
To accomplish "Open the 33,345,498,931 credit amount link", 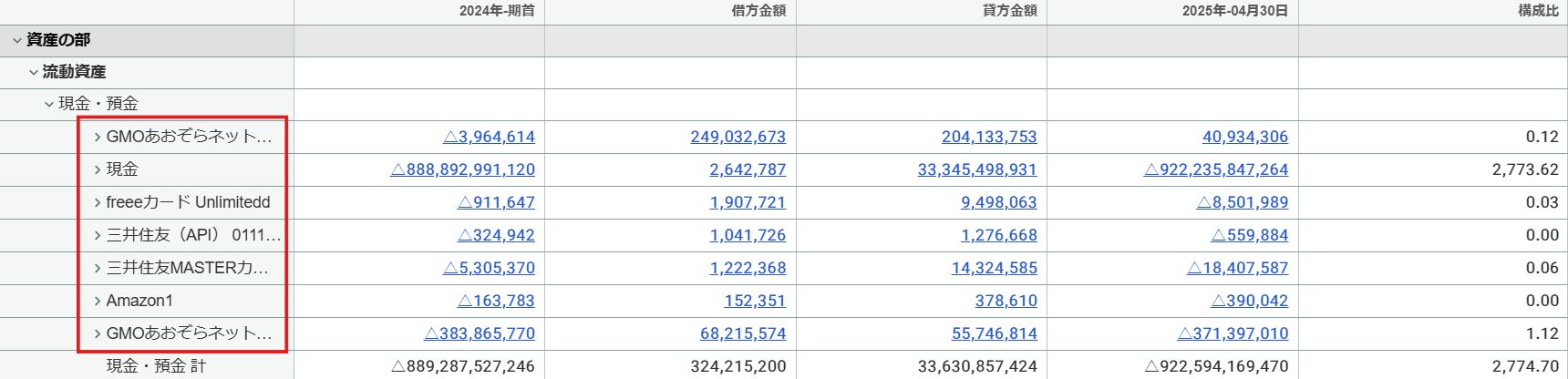I will point(977,169).
